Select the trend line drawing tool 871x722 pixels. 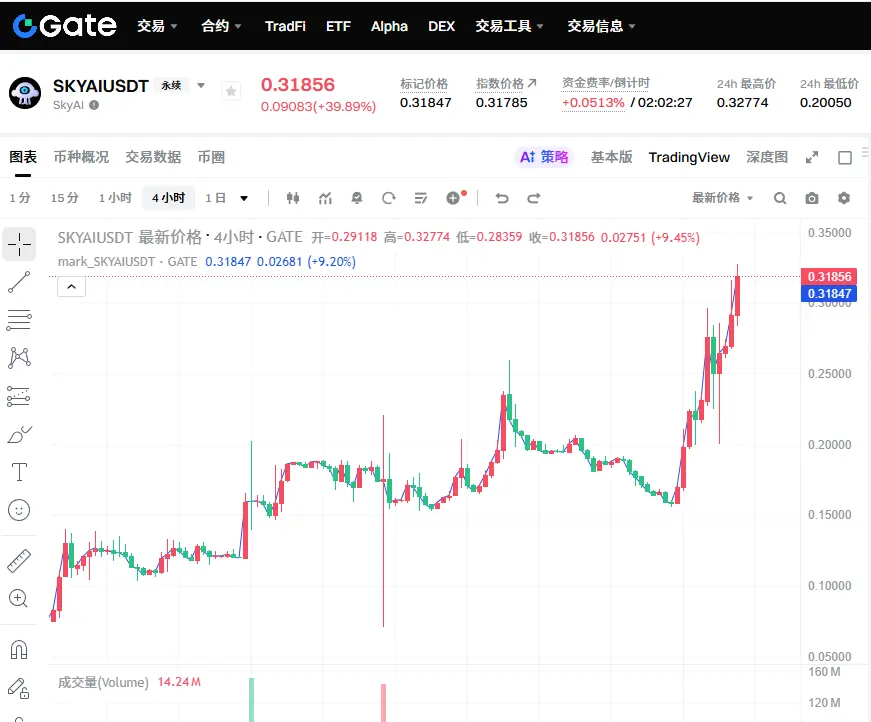coord(19,282)
